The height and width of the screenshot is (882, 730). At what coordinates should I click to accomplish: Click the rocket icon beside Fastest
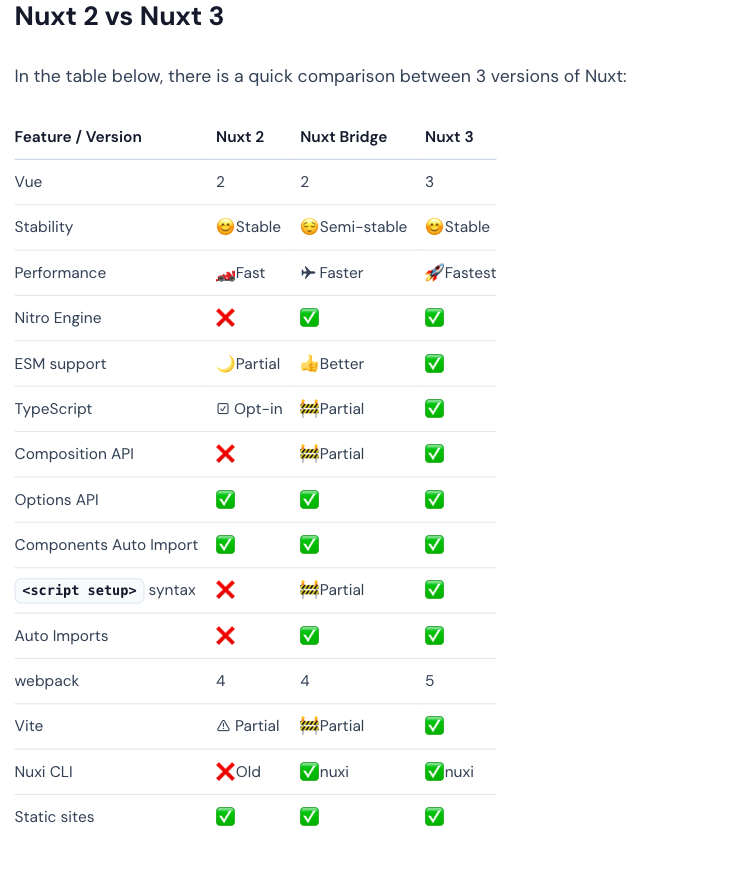[434, 273]
